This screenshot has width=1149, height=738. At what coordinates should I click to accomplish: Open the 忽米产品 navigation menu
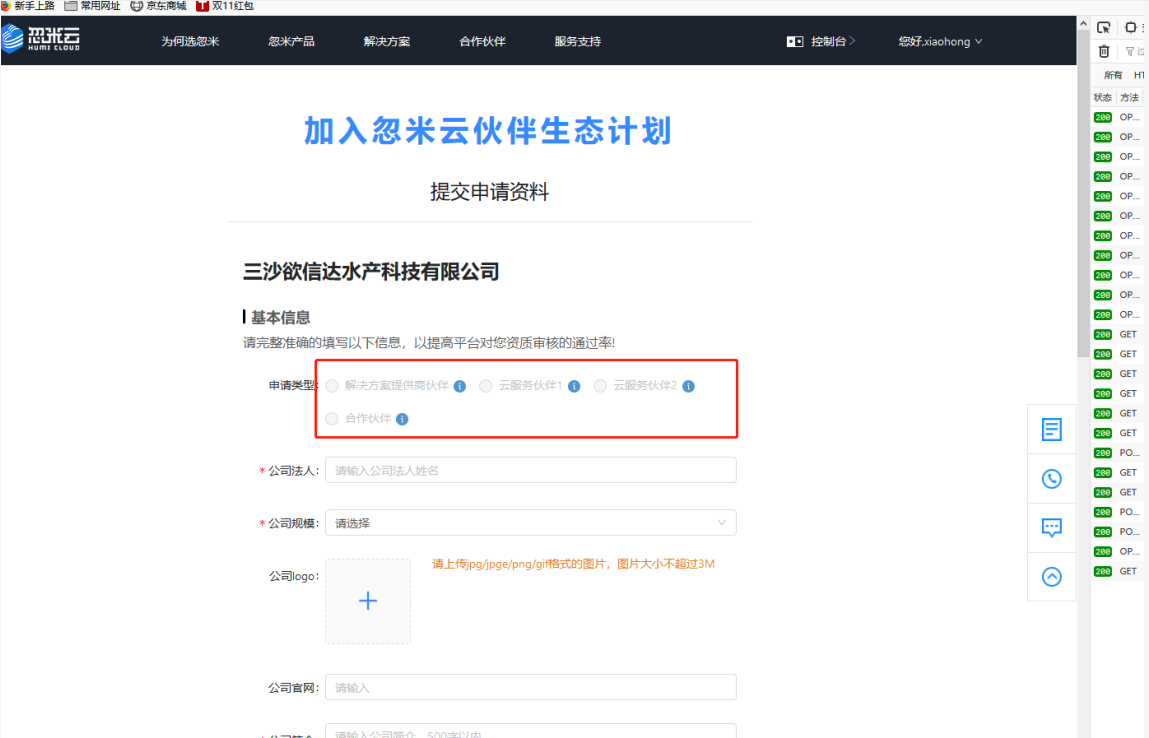pyautogui.click(x=292, y=41)
